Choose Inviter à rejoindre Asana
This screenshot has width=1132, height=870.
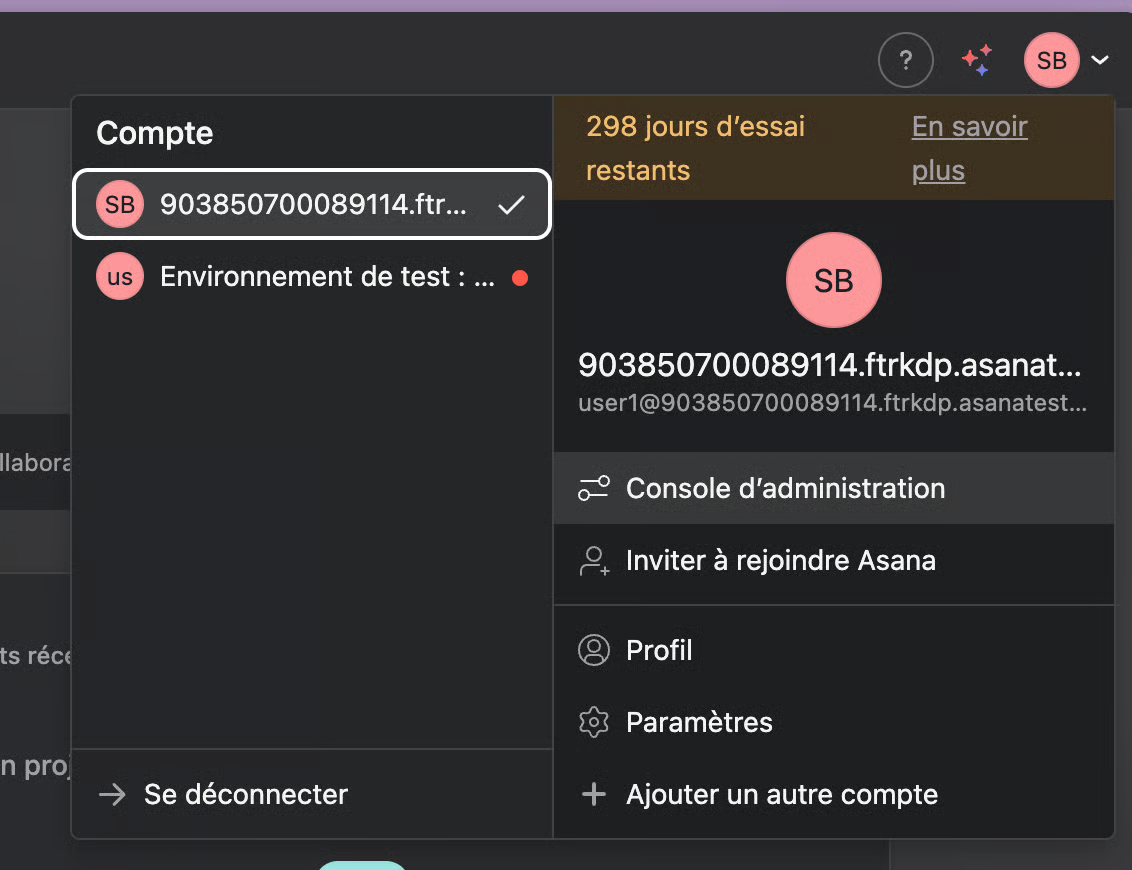(780, 560)
